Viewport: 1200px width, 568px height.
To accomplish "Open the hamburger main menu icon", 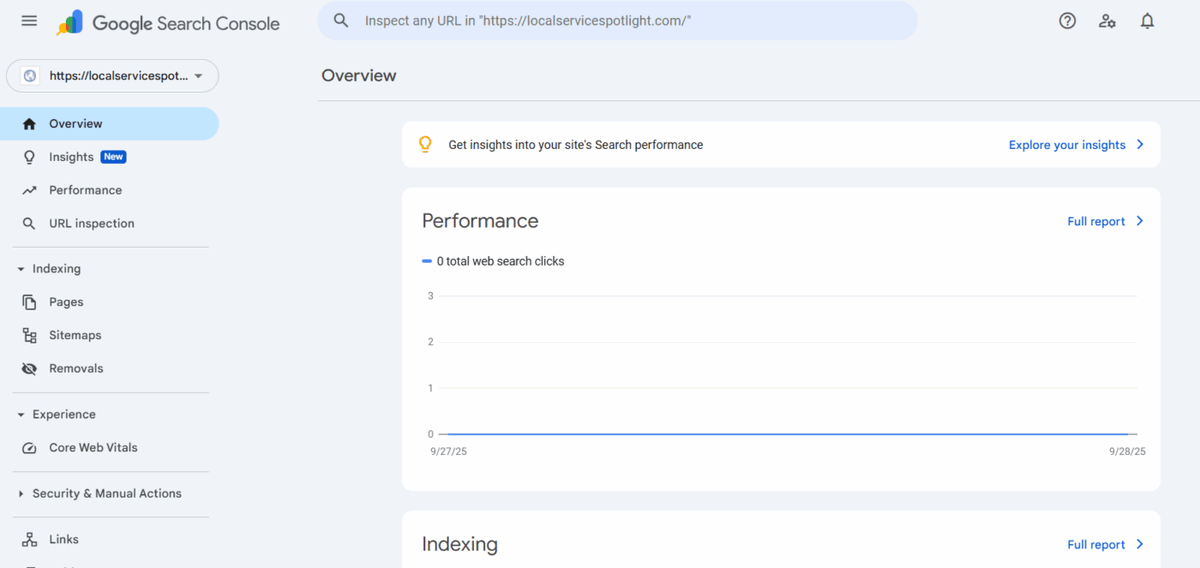I will (x=29, y=21).
